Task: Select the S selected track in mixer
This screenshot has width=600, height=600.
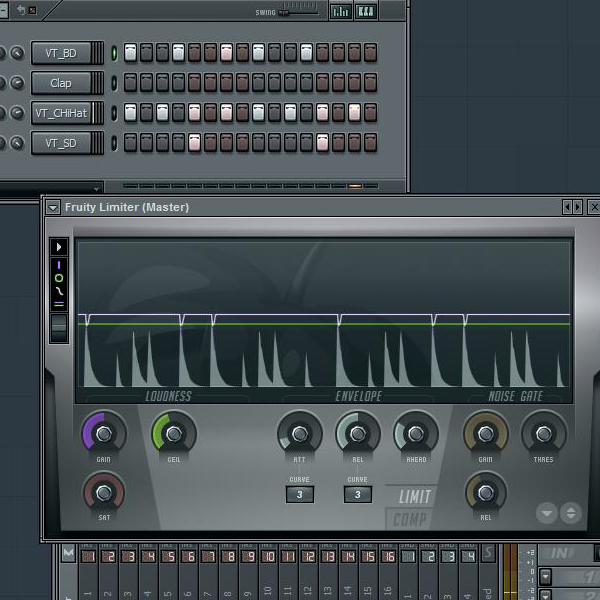Action: coord(488,553)
